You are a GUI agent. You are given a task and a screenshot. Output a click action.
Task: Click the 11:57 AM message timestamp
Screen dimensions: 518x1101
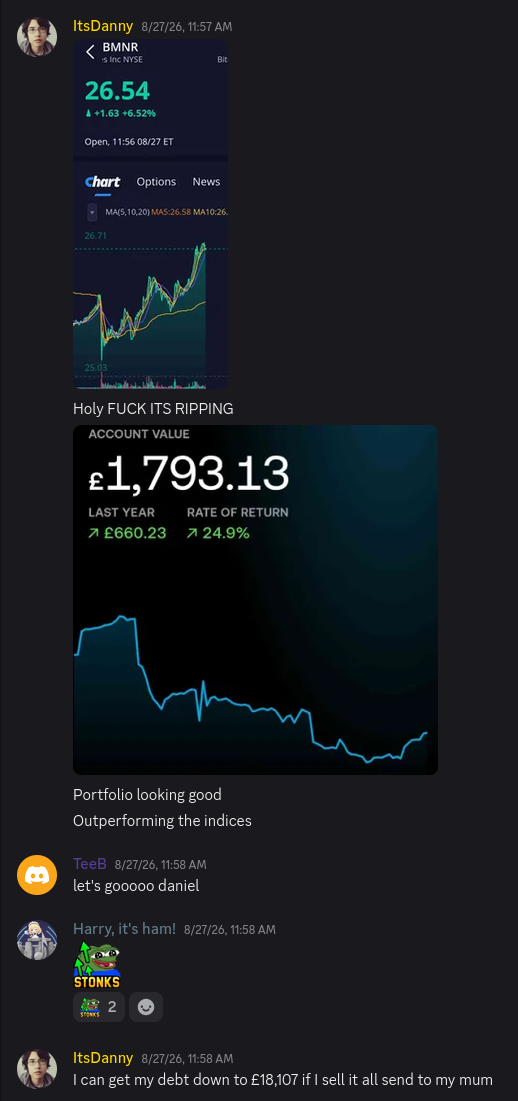click(187, 27)
